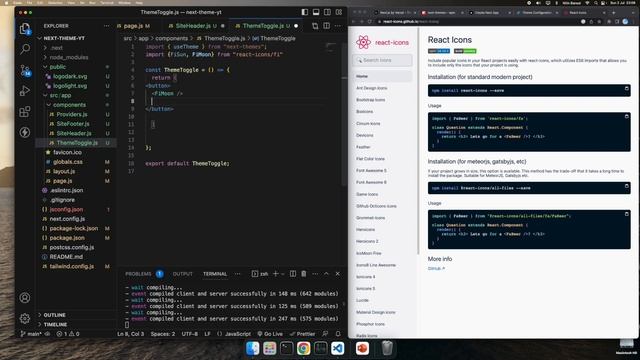640x360 pixels.
Task: Click the errors and warnings status indicator
Action: pos(68,334)
